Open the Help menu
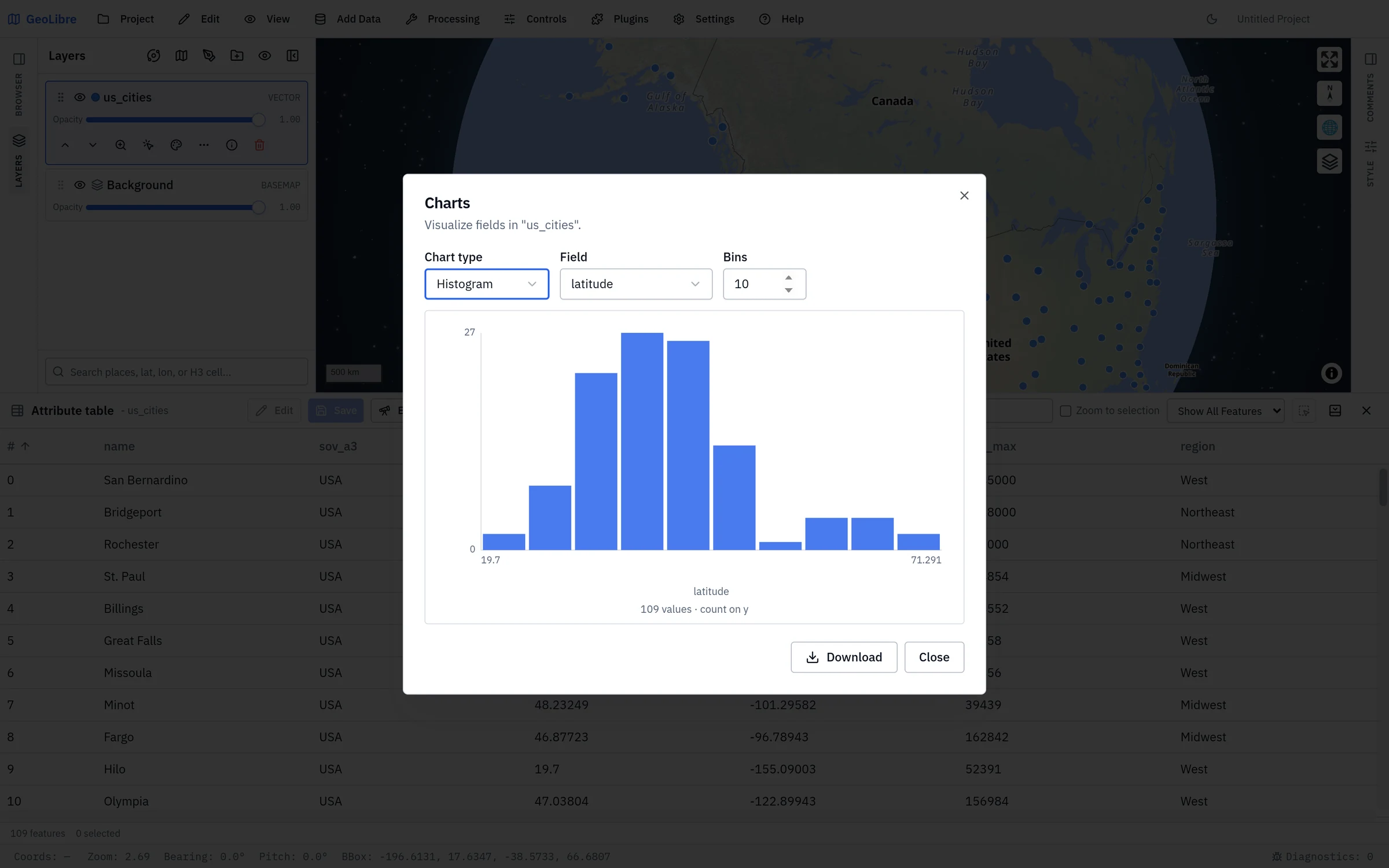 pyautogui.click(x=781, y=19)
